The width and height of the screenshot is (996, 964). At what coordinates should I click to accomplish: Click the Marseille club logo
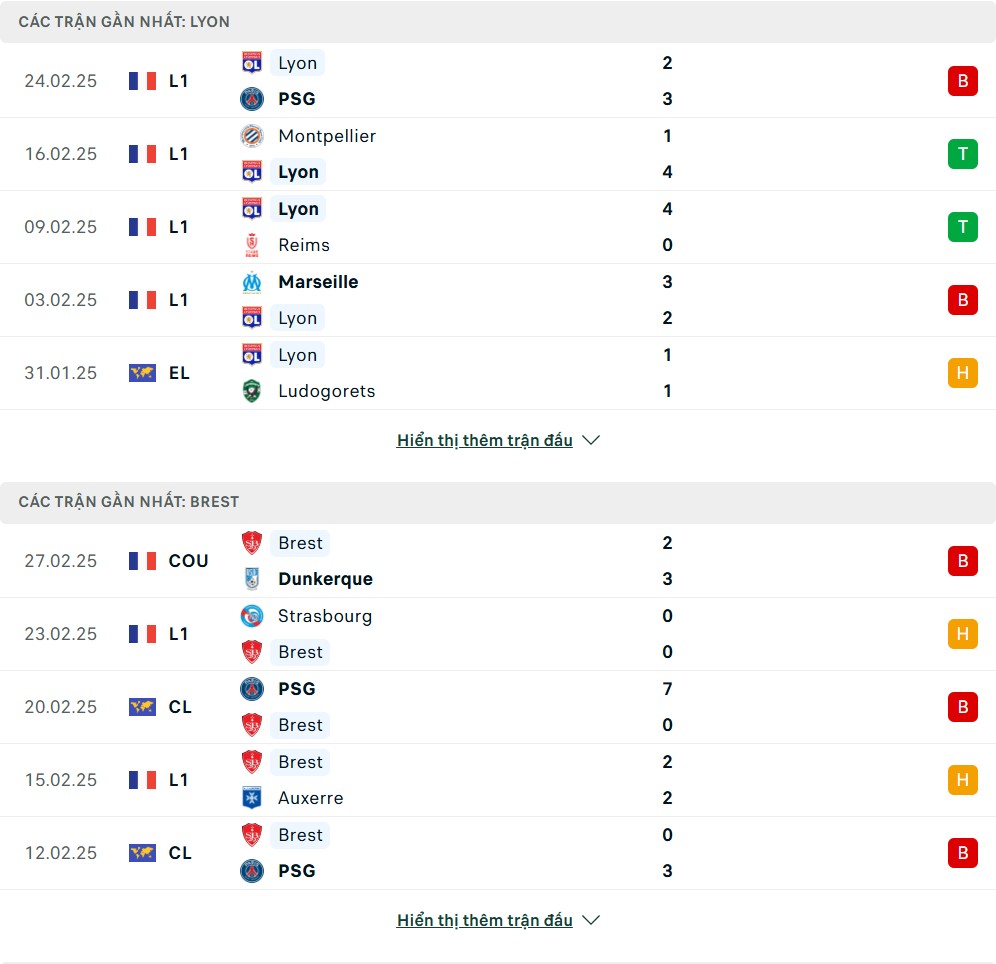coord(252,282)
